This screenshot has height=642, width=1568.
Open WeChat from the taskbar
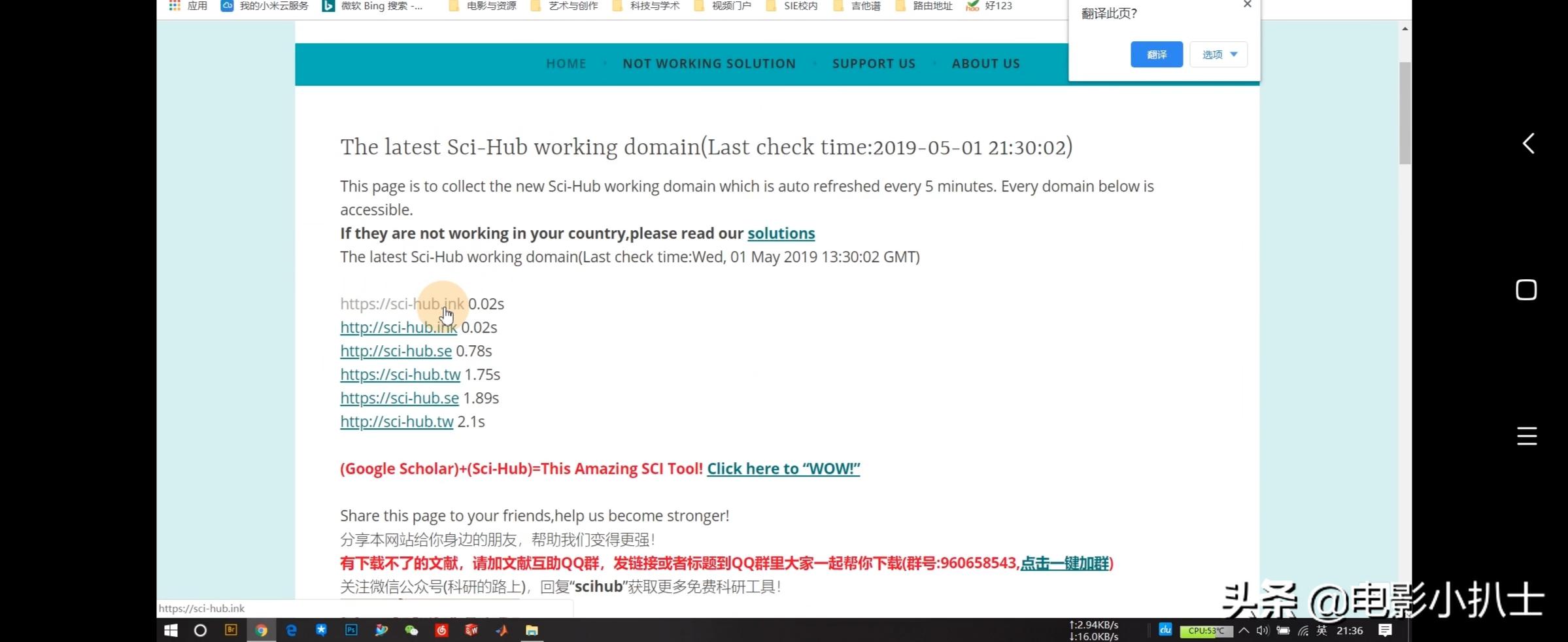coord(411,630)
